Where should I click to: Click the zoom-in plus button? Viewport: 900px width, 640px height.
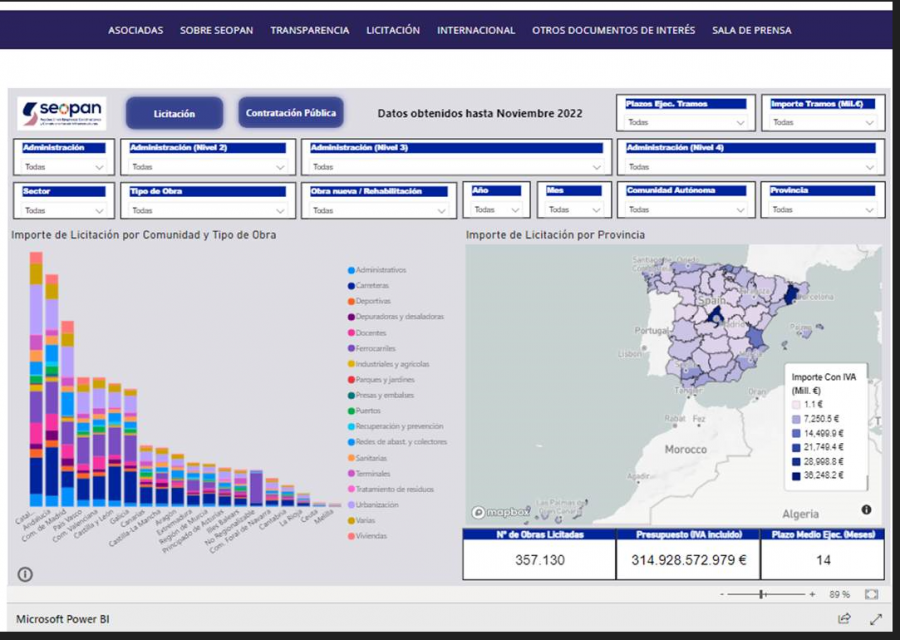(812, 595)
